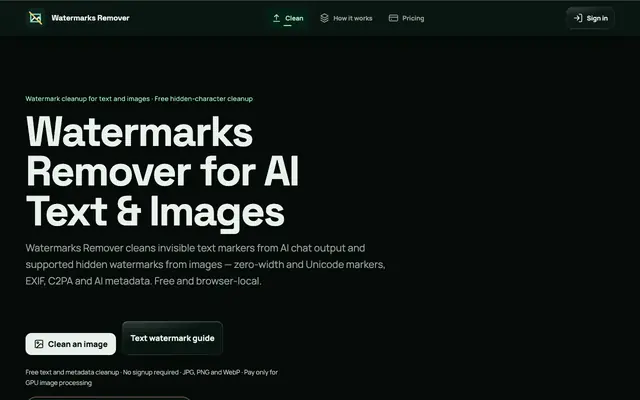Open the Watermarks Remover brand name link
Screen dimensions: 640x400
(90, 18)
